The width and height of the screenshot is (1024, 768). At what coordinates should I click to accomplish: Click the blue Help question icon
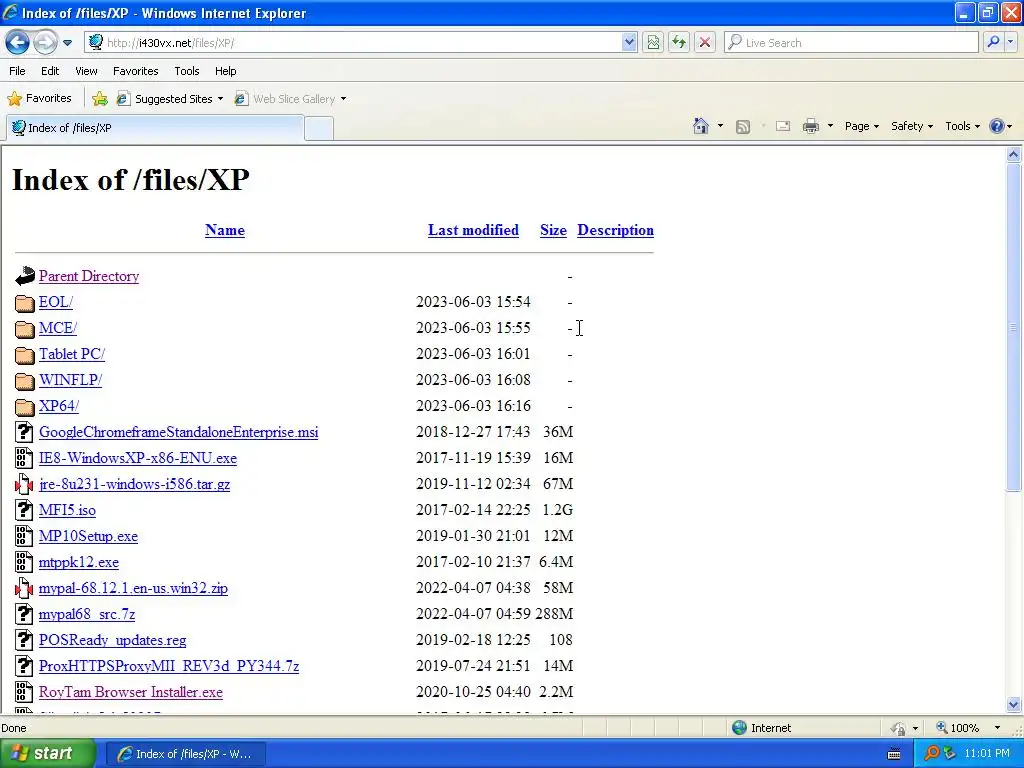(x=997, y=126)
